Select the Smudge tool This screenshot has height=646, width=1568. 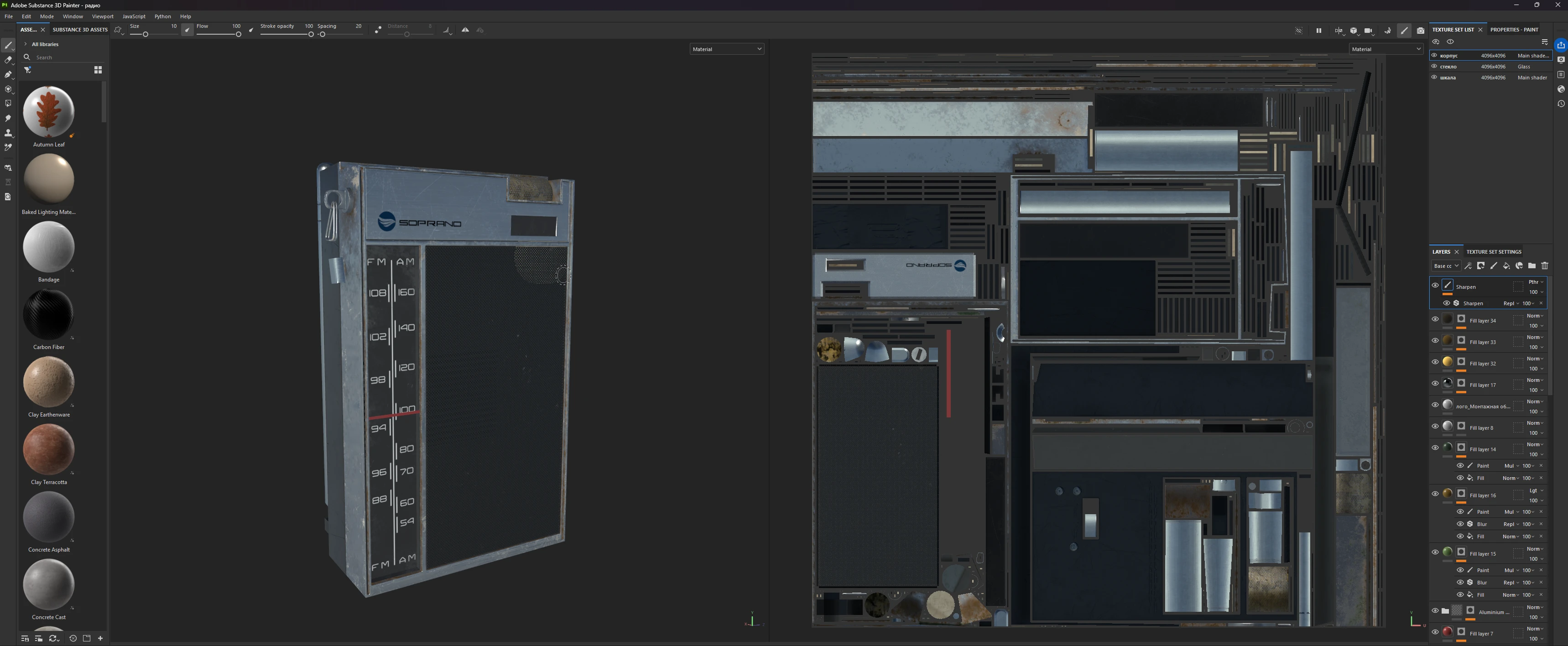tap(8, 118)
